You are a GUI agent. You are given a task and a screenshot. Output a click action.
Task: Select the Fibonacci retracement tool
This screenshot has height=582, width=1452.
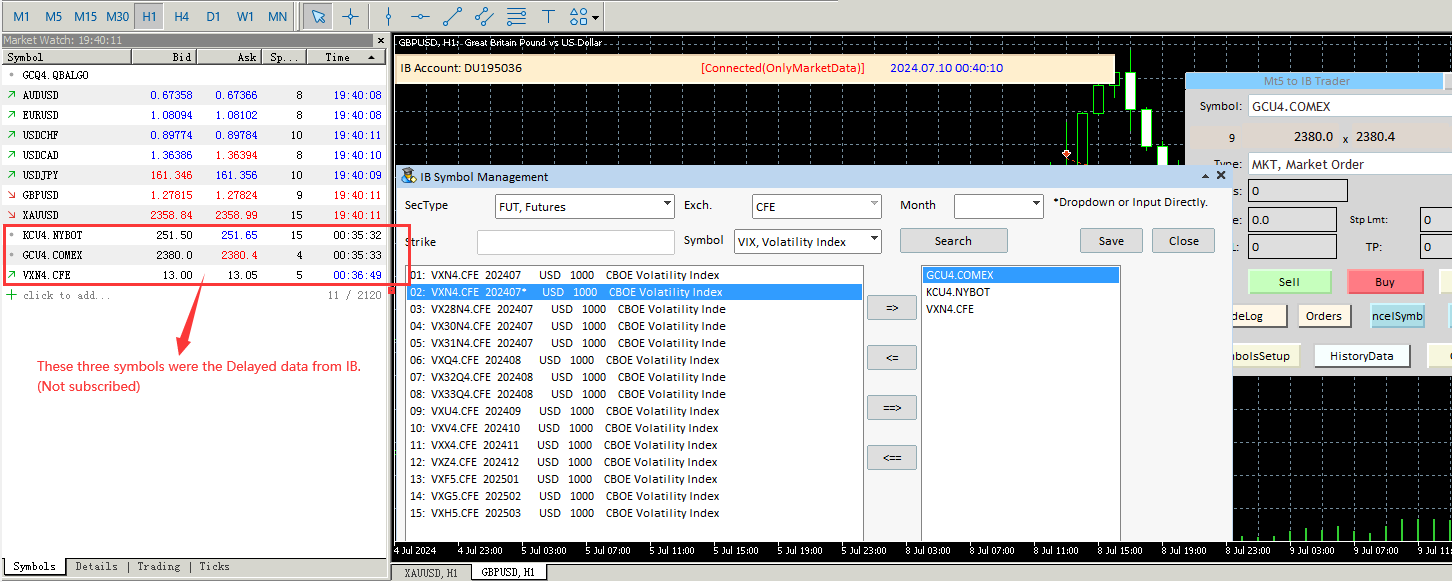pyautogui.click(x=516, y=16)
